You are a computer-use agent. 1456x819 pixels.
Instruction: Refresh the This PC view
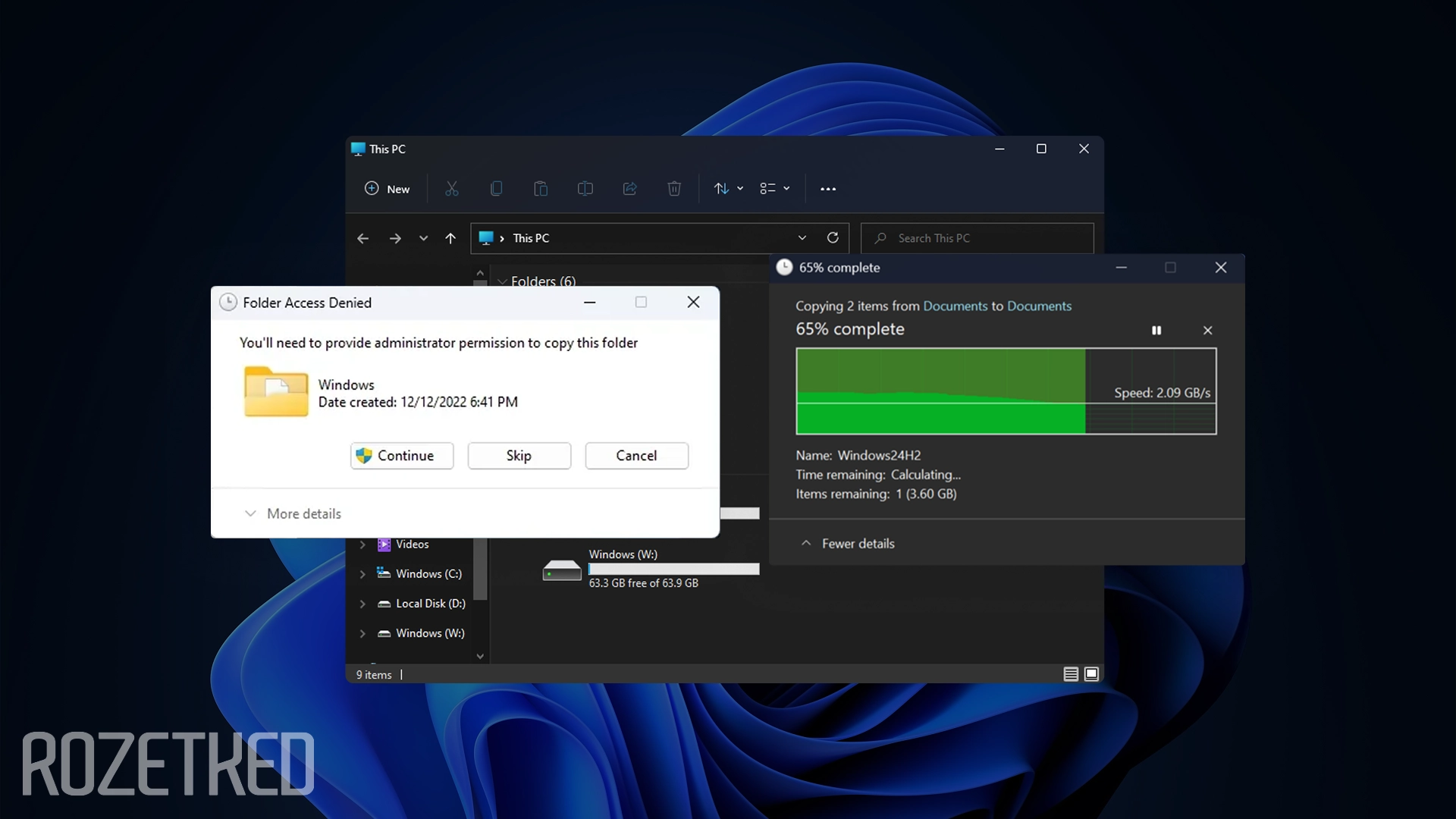(833, 237)
